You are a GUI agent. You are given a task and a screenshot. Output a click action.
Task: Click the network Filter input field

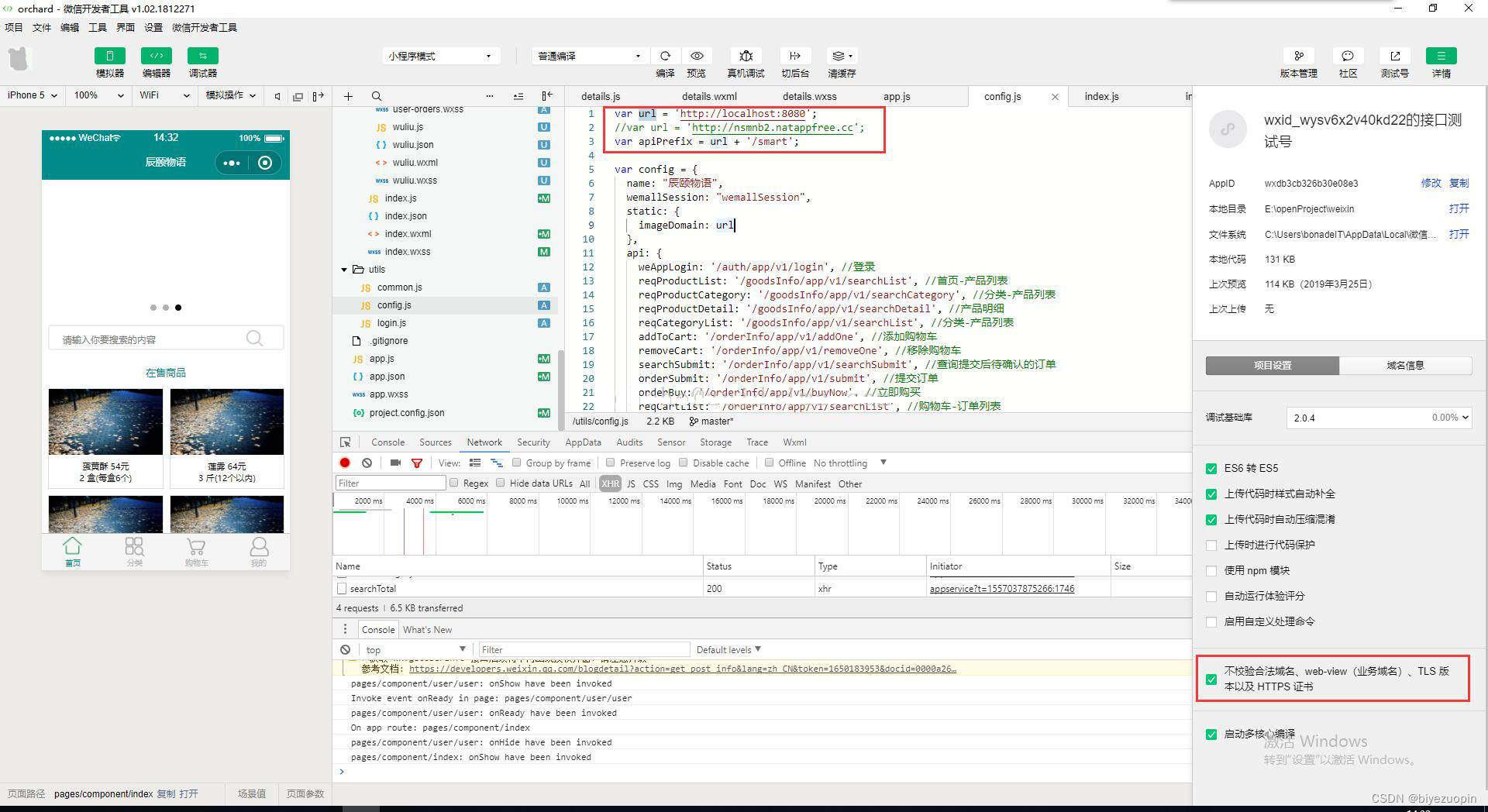391,483
